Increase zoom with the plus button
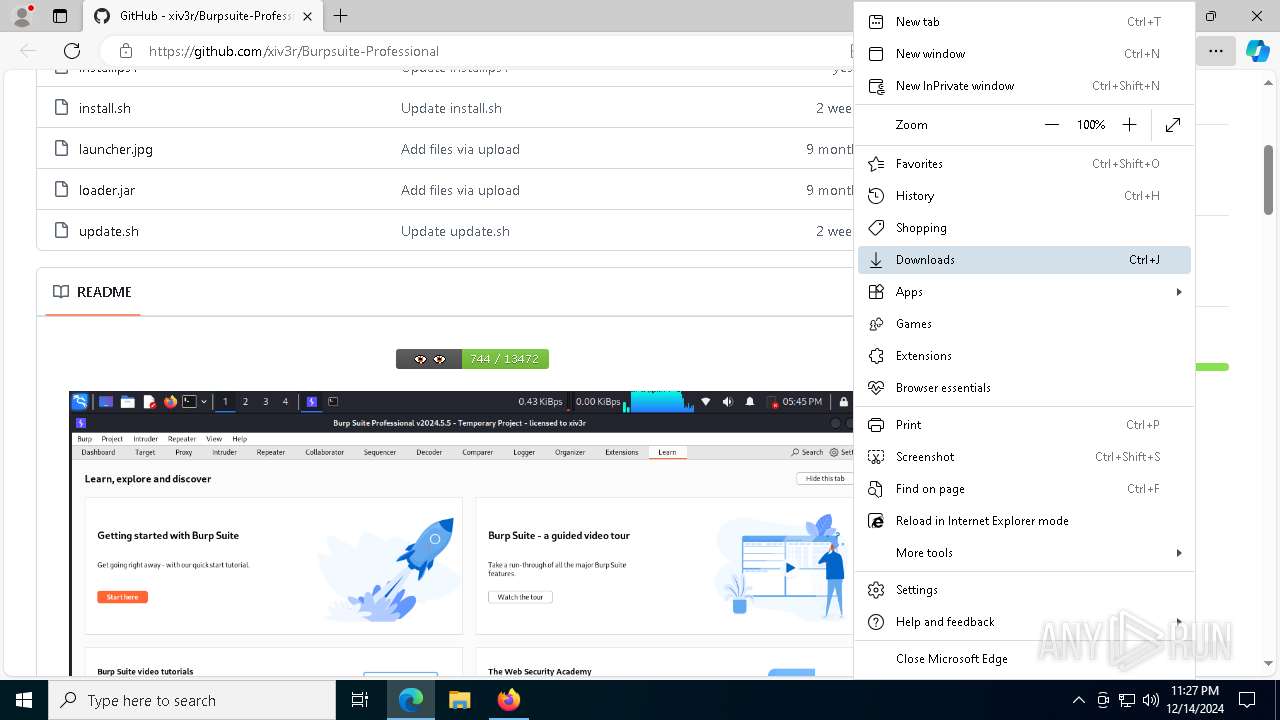1280x720 pixels. click(1129, 125)
